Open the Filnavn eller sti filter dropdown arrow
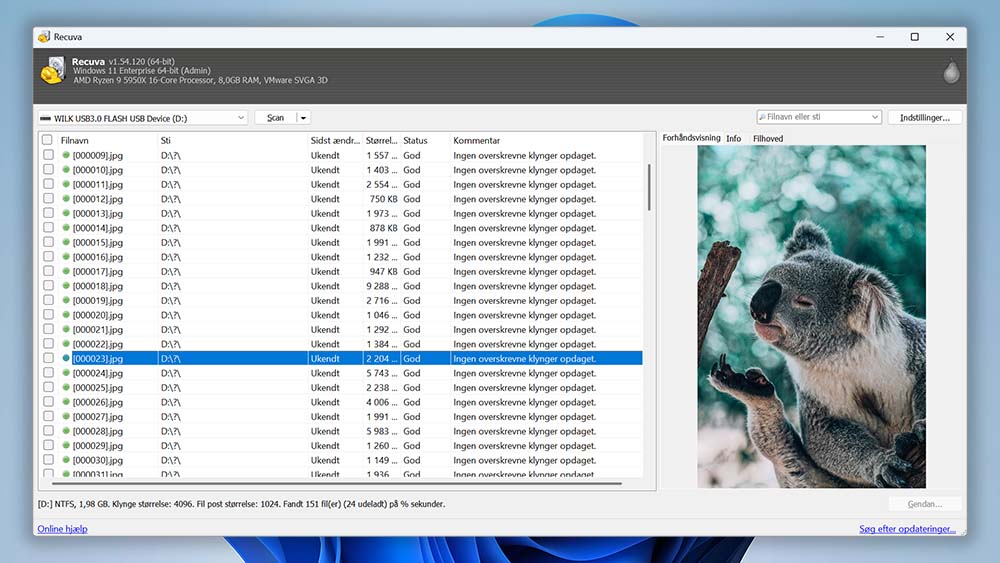 coord(874,117)
